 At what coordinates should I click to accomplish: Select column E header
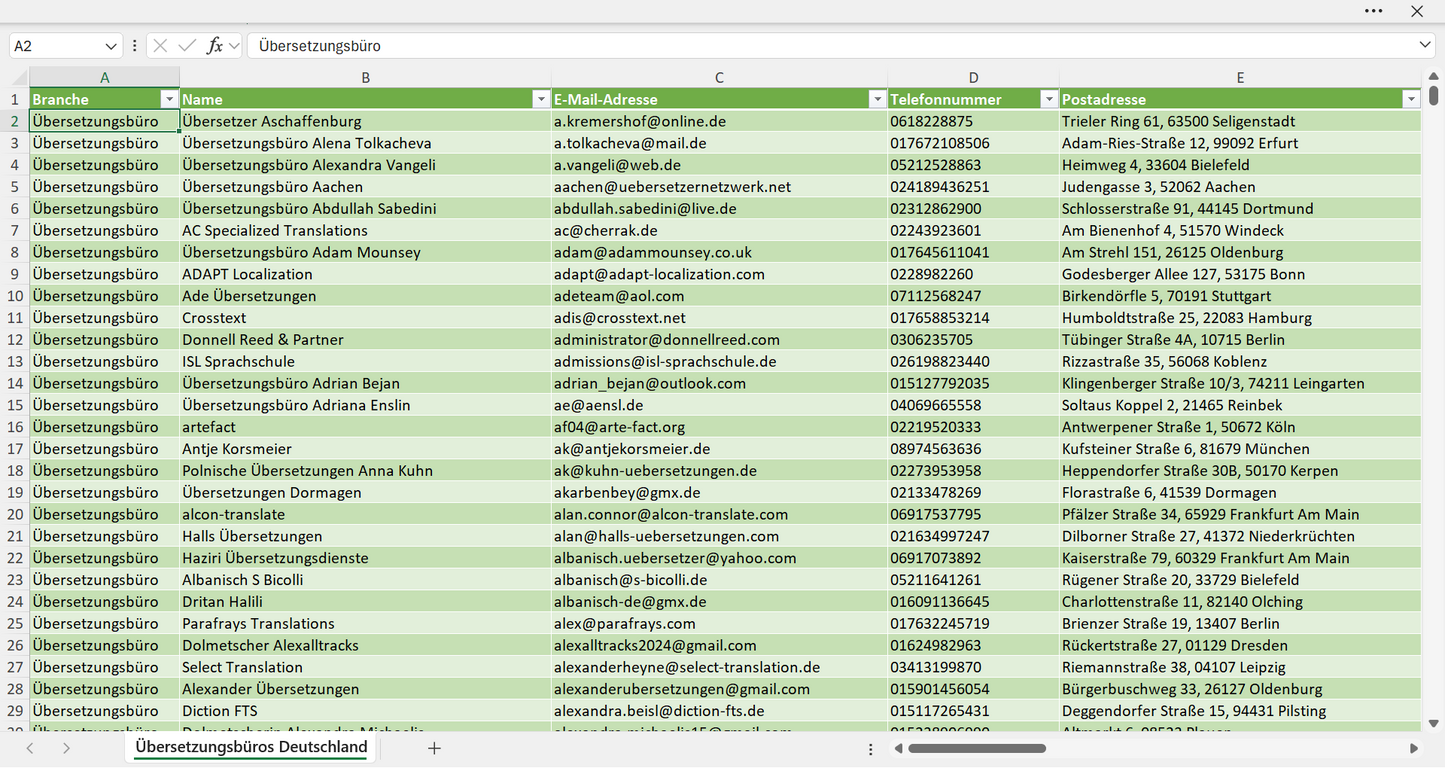(1240, 77)
